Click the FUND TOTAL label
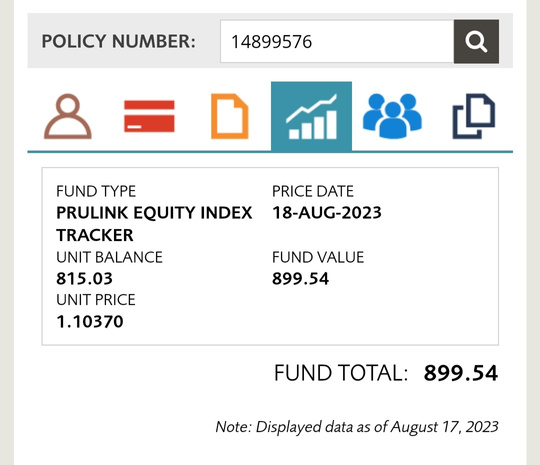Viewport: 540px width, 465px height. (x=341, y=373)
